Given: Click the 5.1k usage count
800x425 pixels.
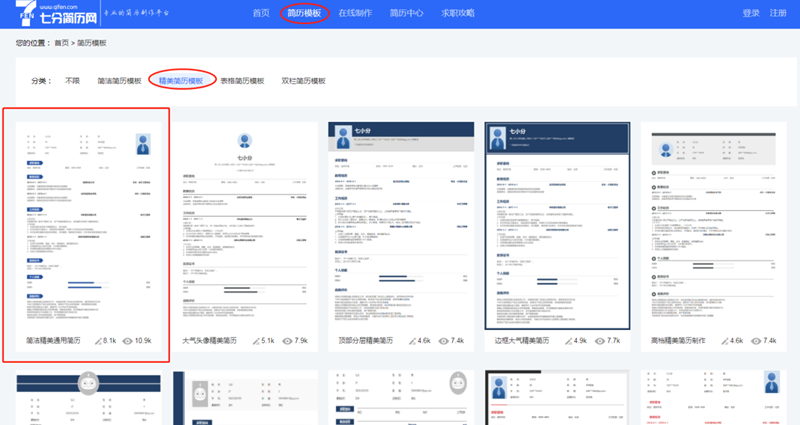Looking at the screenshot, I should pyautogui.click(x=268, y=340).
